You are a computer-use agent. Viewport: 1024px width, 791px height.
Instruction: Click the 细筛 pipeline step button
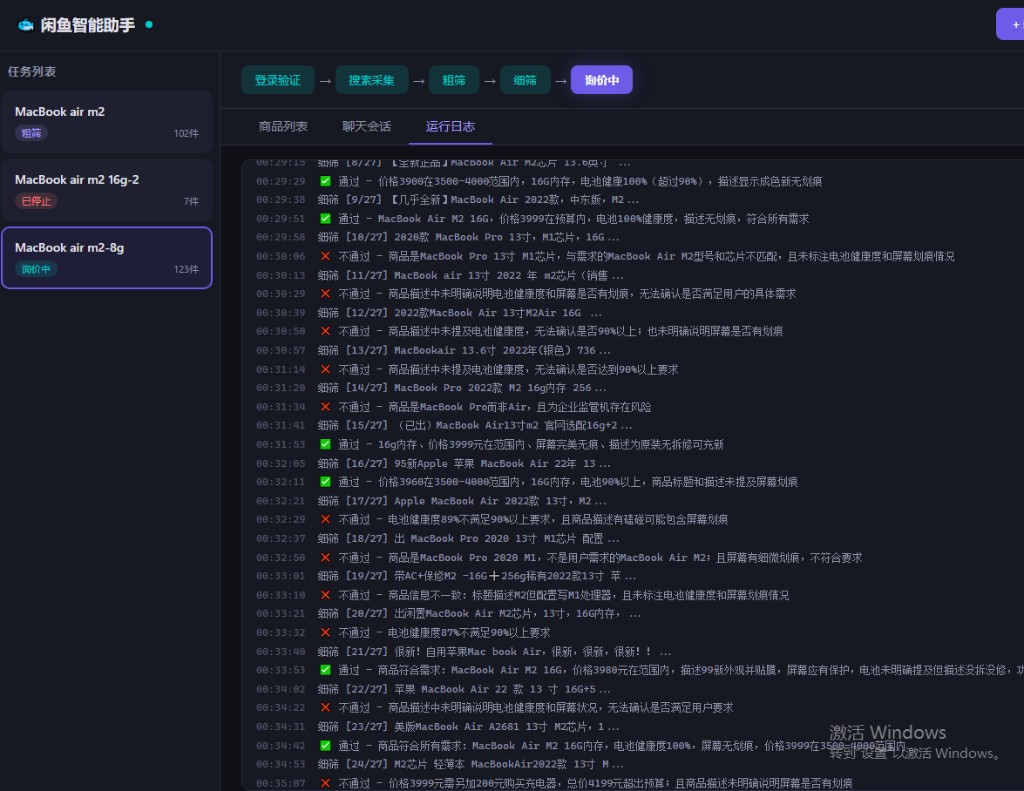coord(525,80)
